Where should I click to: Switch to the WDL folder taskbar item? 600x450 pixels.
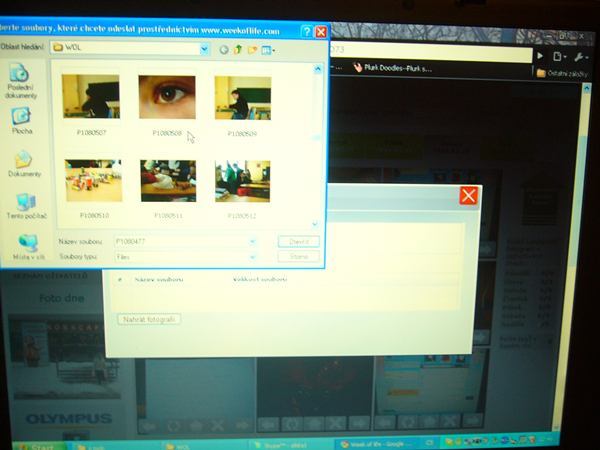pos(203,446)
